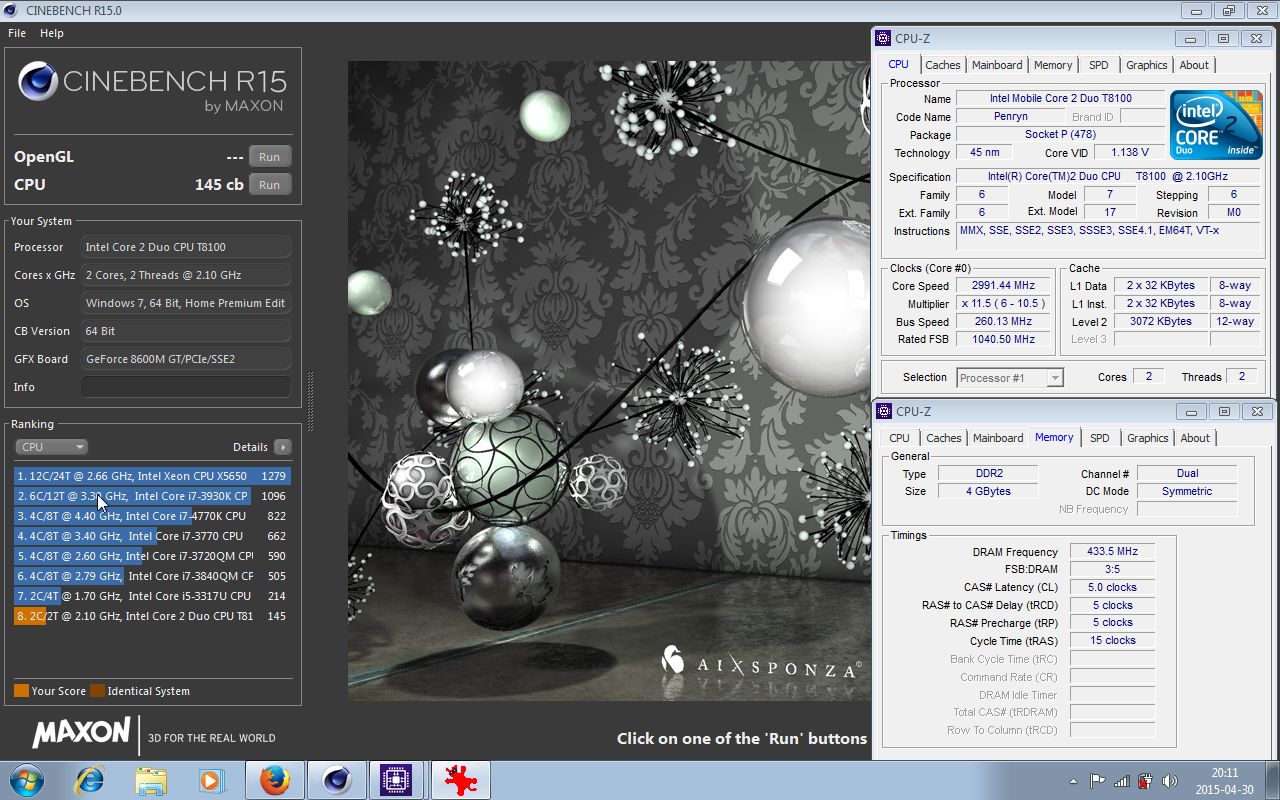Click the Ranking Details arrow button
Screen dimensions: 1280x800
(x=283, y=447)
